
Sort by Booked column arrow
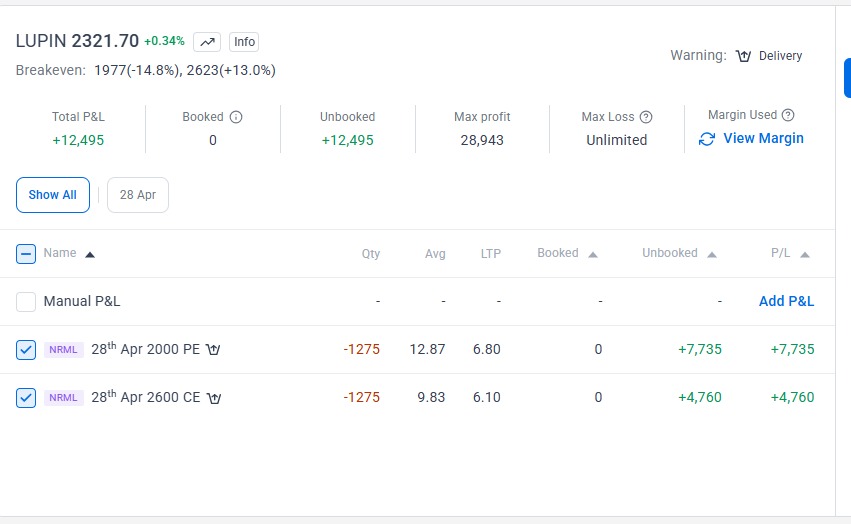click(593, 254)
